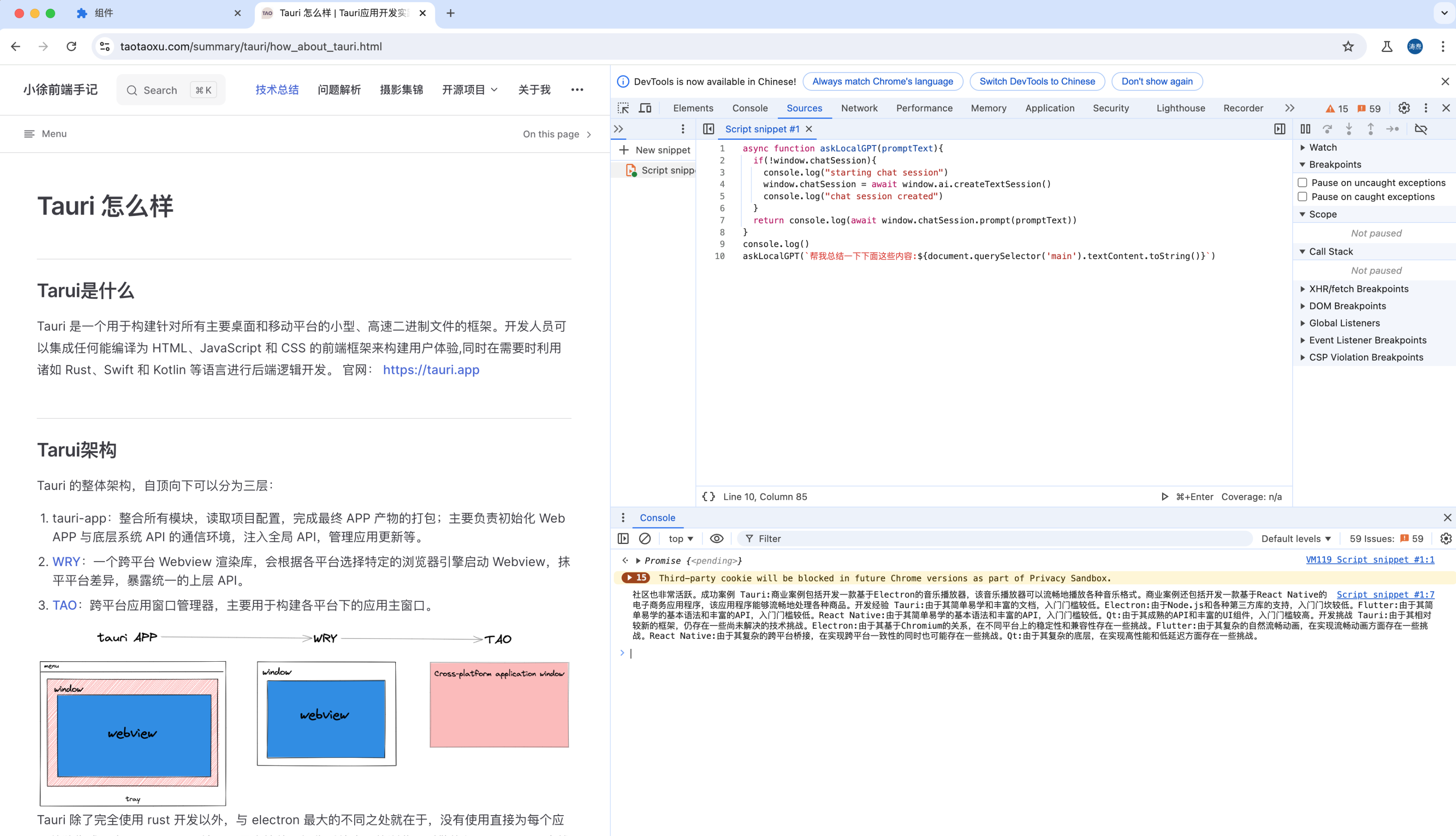This screenshot has width=1456, height=836.
Task: Click the reload page icon
Action: [71, 47]
